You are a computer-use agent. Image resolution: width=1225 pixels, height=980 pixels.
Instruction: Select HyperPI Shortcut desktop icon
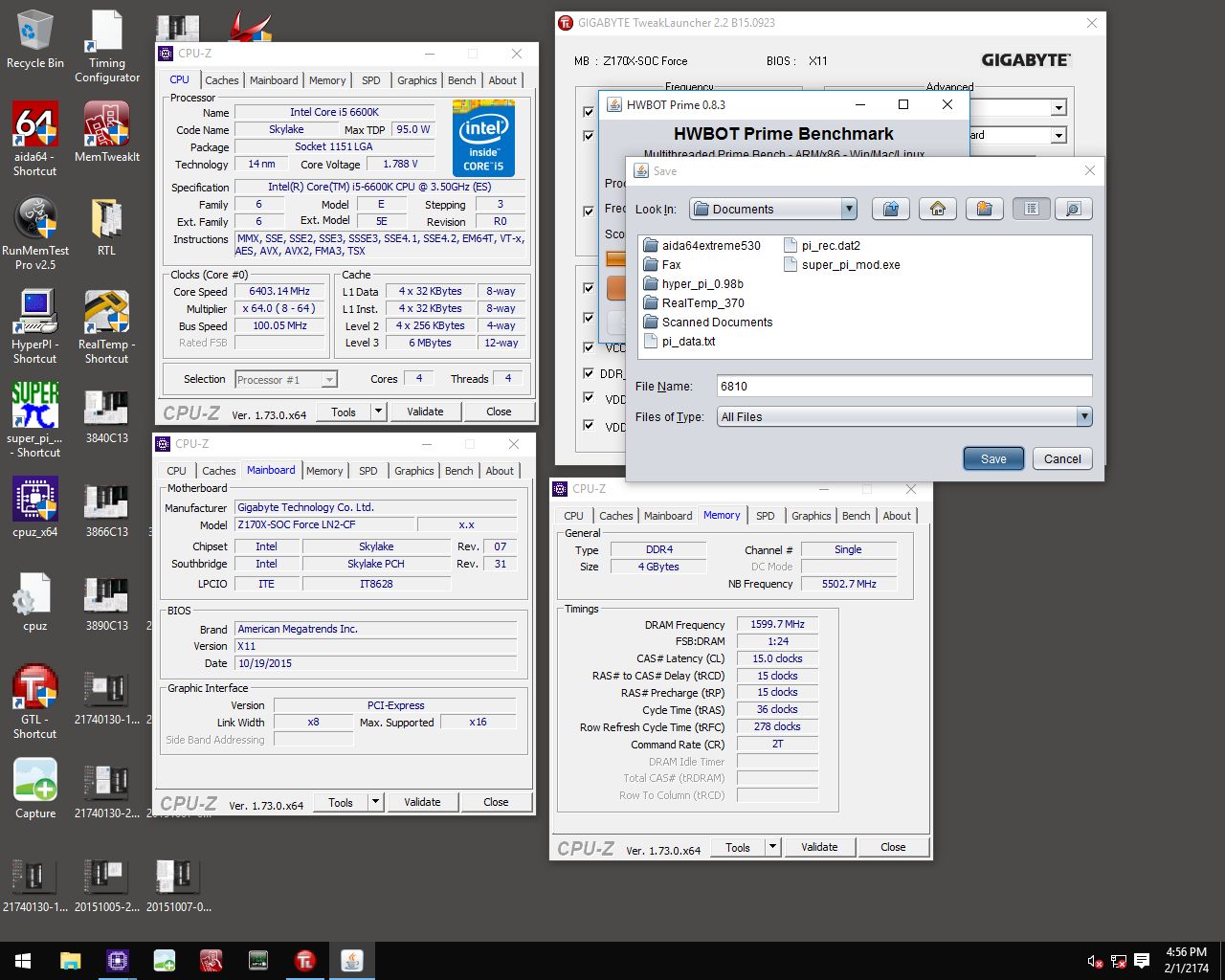(35, 326)
